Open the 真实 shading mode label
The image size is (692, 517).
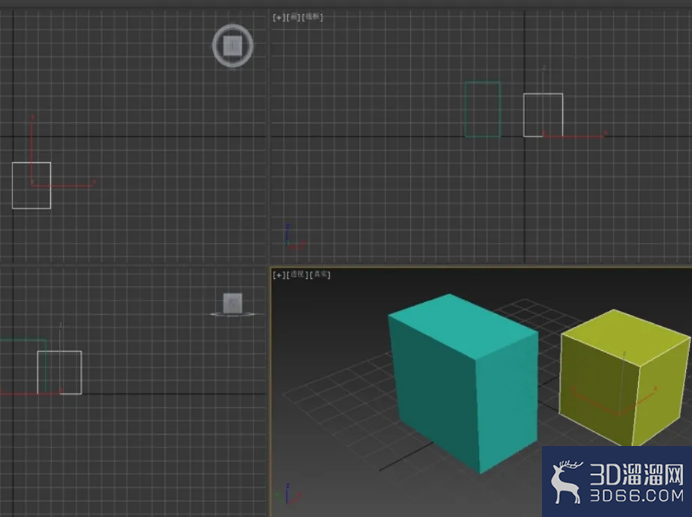320,274
